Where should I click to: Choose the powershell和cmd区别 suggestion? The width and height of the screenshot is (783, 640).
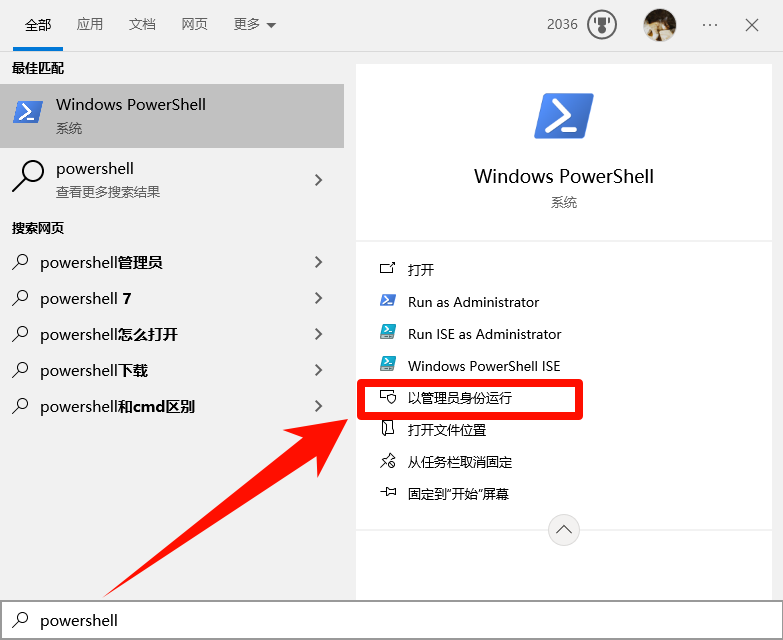point(172,406)
